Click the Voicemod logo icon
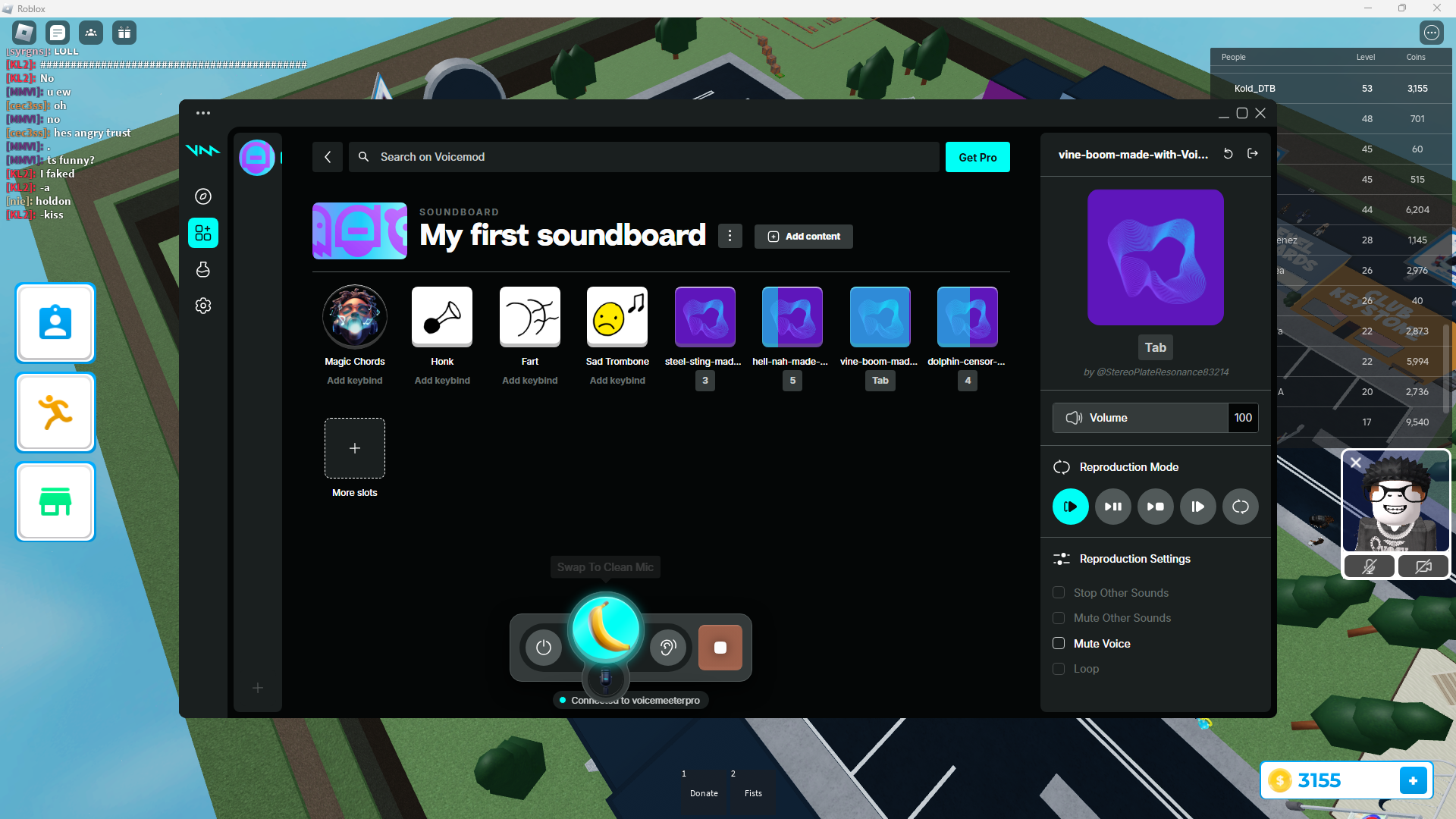This screenshot has width=1456, height=819. click(x=203, y=150)
